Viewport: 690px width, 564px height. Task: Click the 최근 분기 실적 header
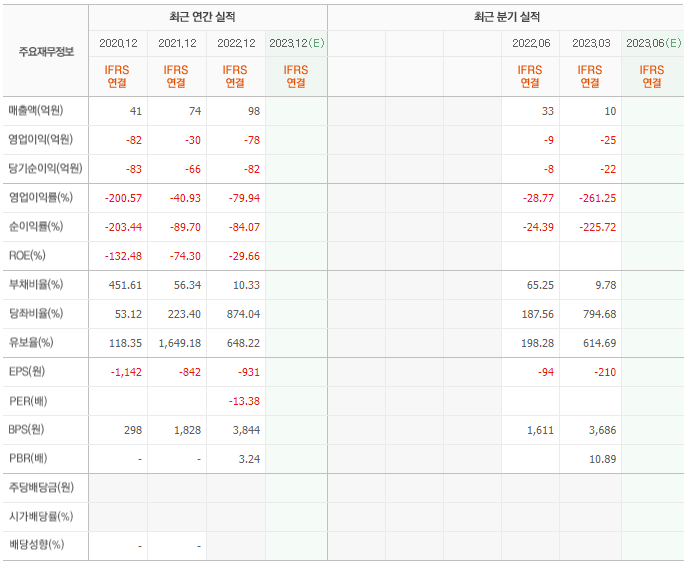[x=506, y=17]
